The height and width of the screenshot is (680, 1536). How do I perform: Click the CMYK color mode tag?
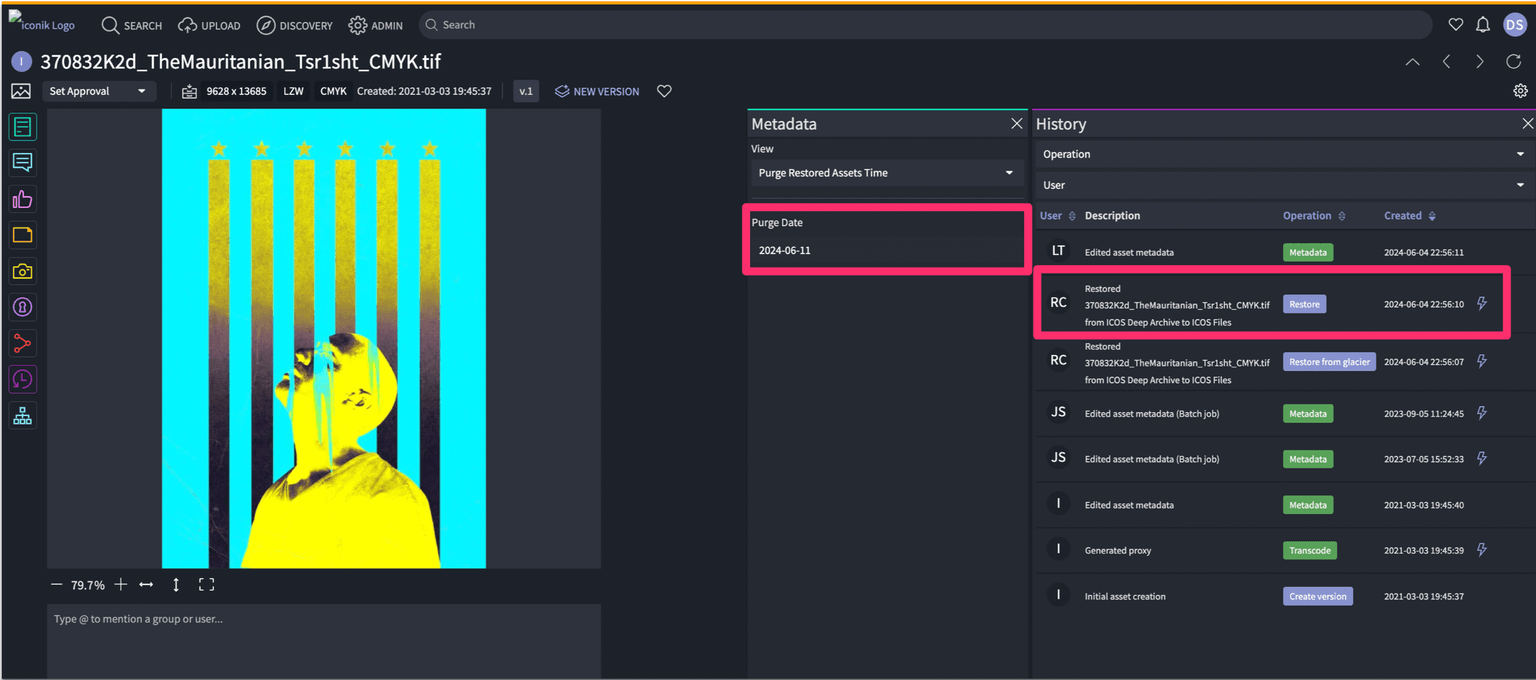point(333,91)
